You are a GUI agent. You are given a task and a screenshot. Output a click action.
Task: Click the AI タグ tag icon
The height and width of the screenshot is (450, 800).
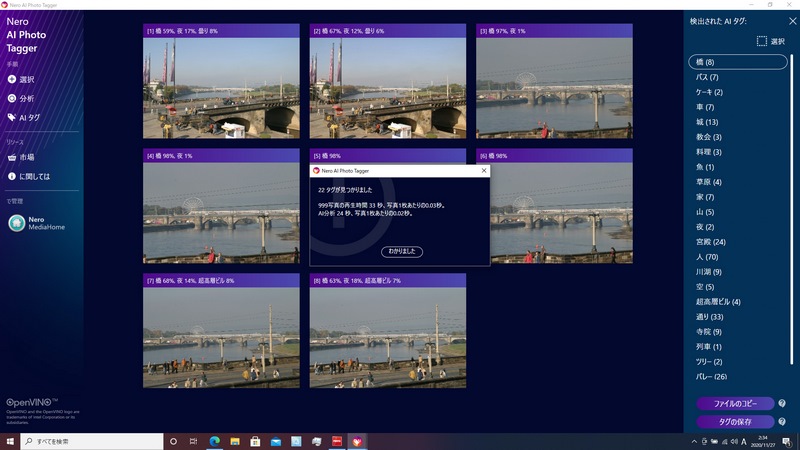coord(12,117)
